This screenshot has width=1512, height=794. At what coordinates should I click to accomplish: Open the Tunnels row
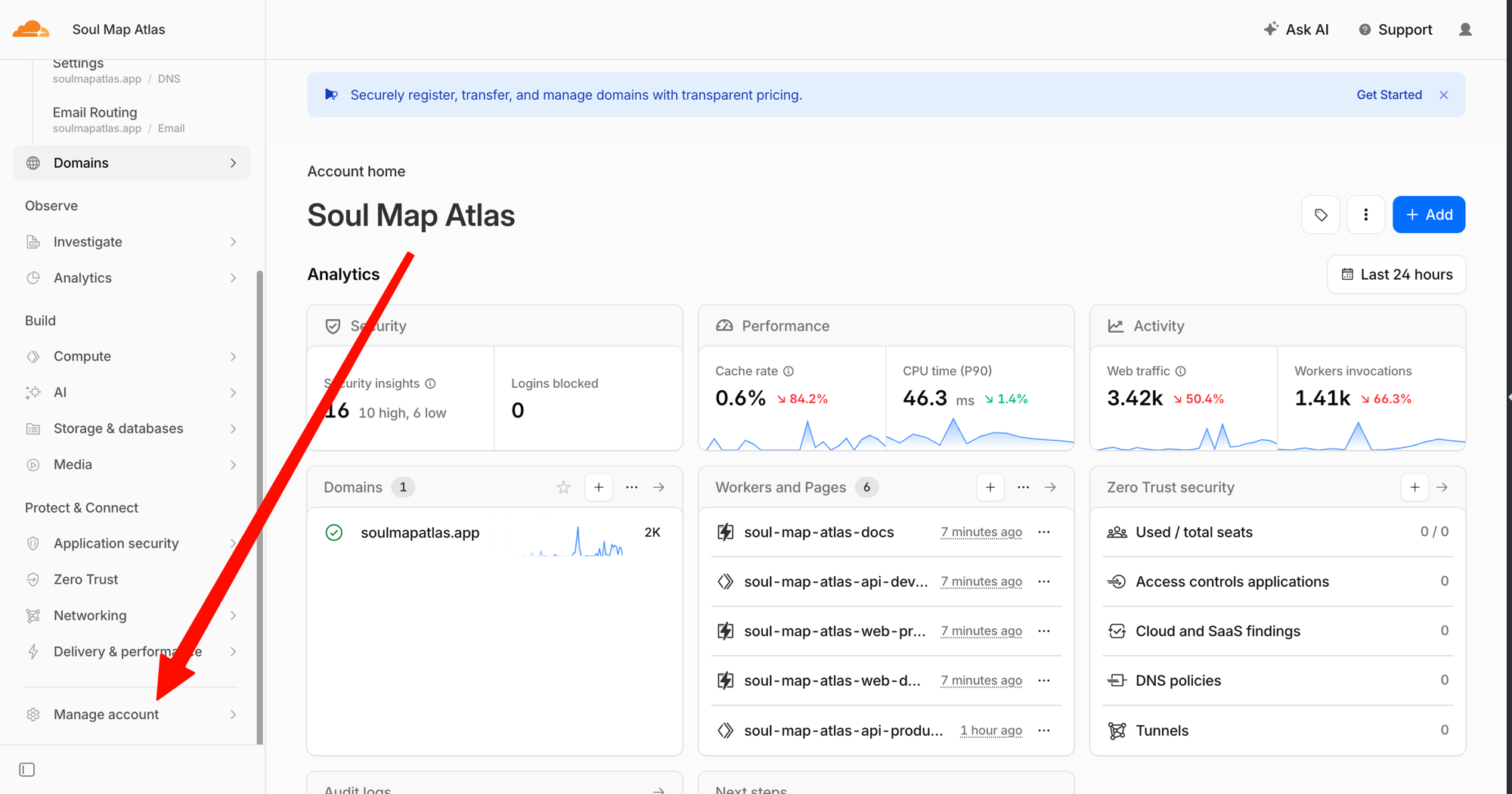[x=1278, y=730]
